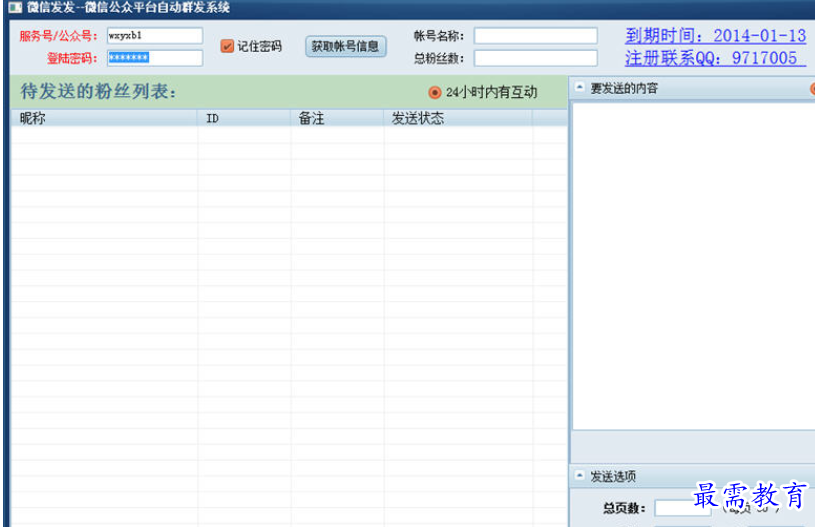Toggle the 记住密码 checkbox
This screenshot has width=815, height=527.
tap(227, 46)
